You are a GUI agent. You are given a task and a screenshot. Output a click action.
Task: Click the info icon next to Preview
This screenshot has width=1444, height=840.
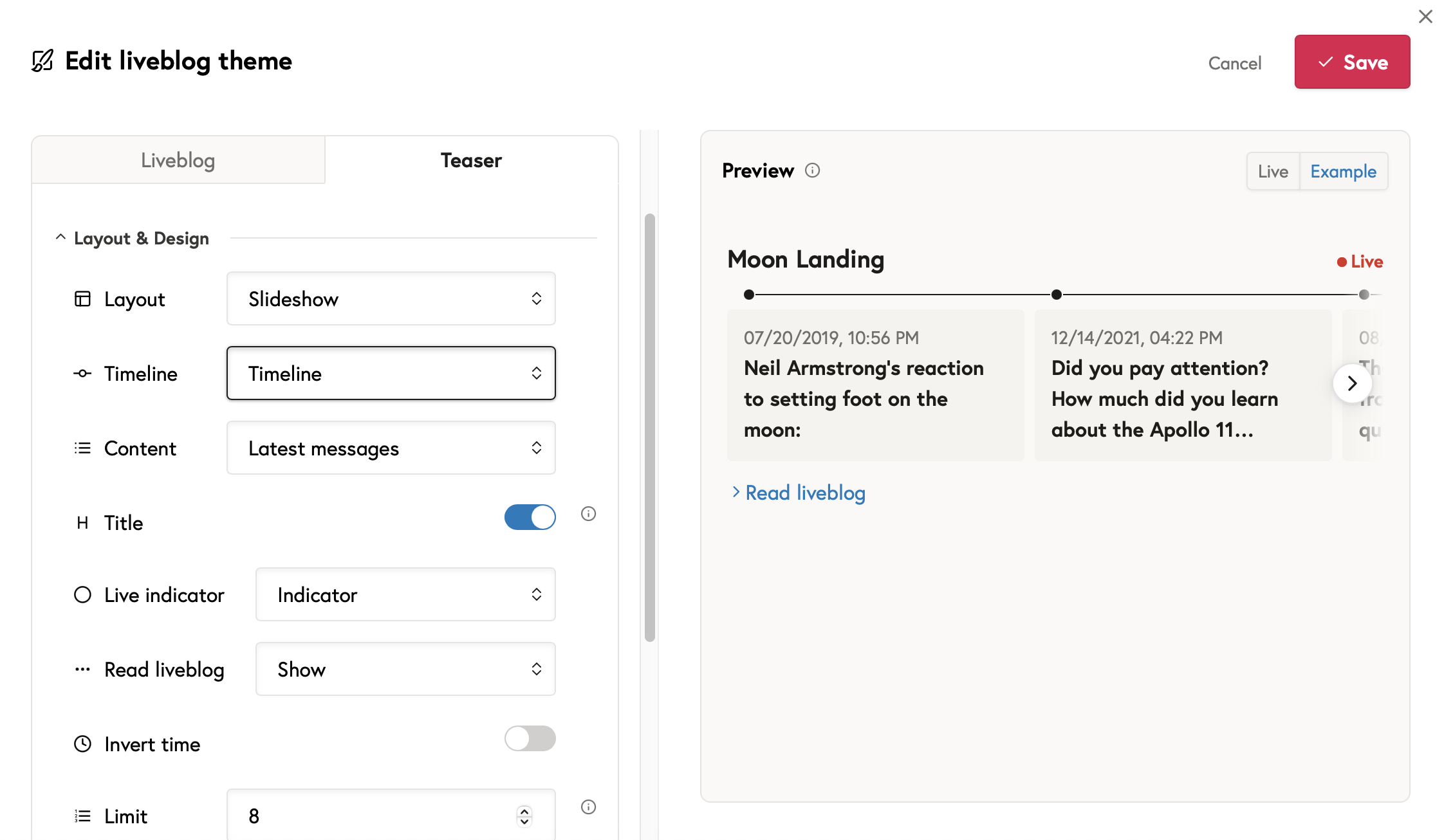[x=812, y=170]
